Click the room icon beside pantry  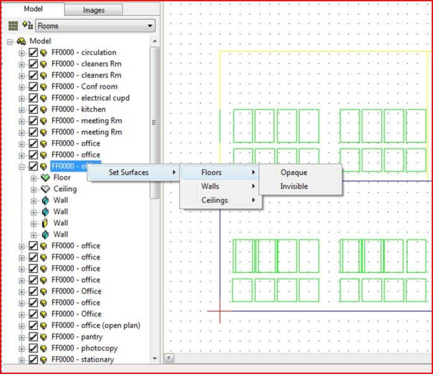43,337
